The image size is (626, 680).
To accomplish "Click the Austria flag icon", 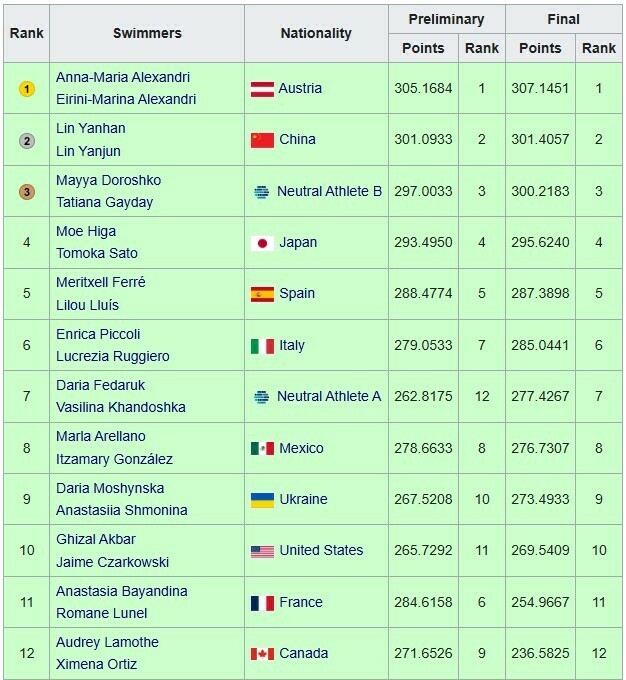I will point(262,89).
